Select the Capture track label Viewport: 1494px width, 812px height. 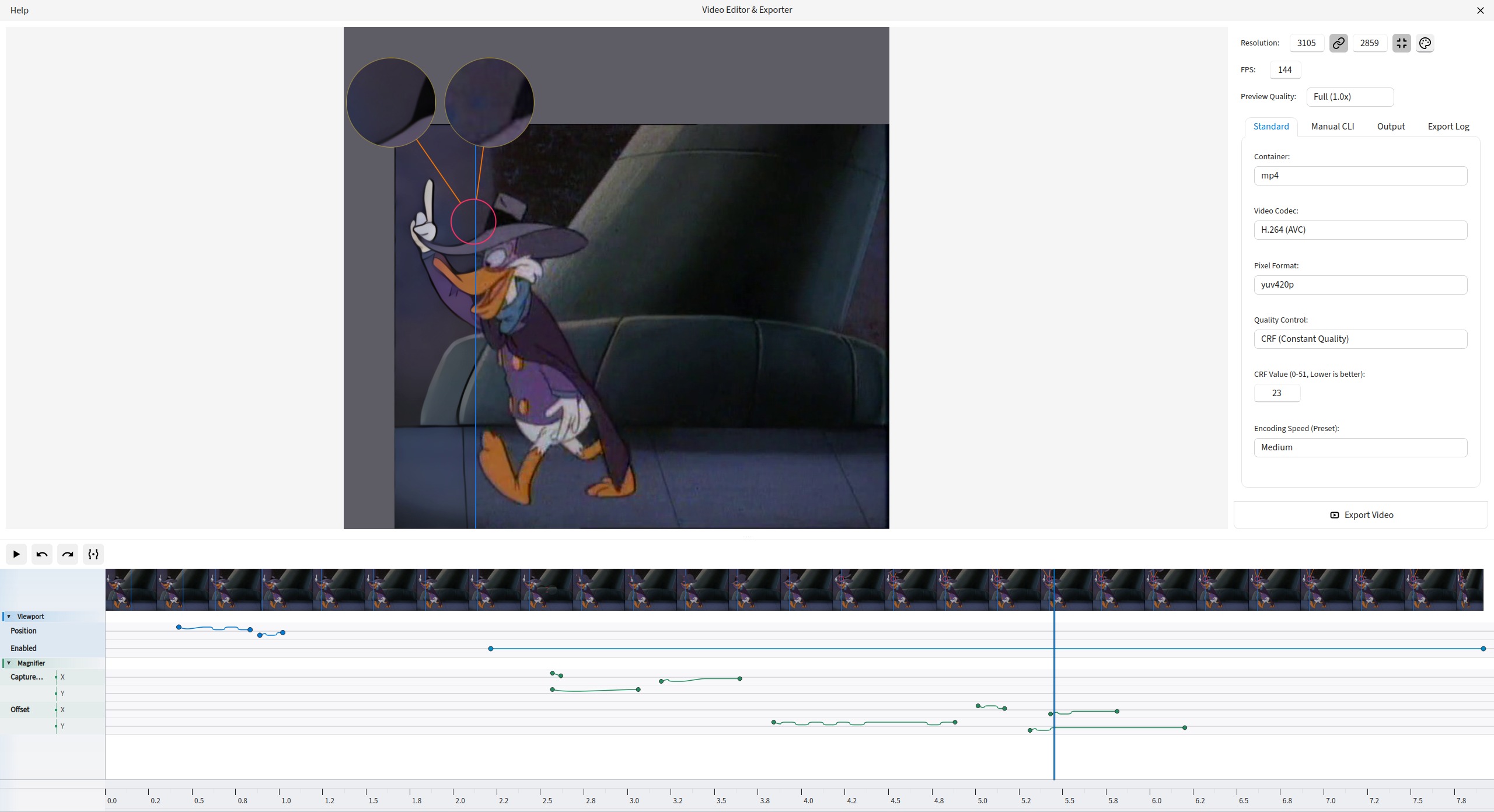click(x=27, y=677)
